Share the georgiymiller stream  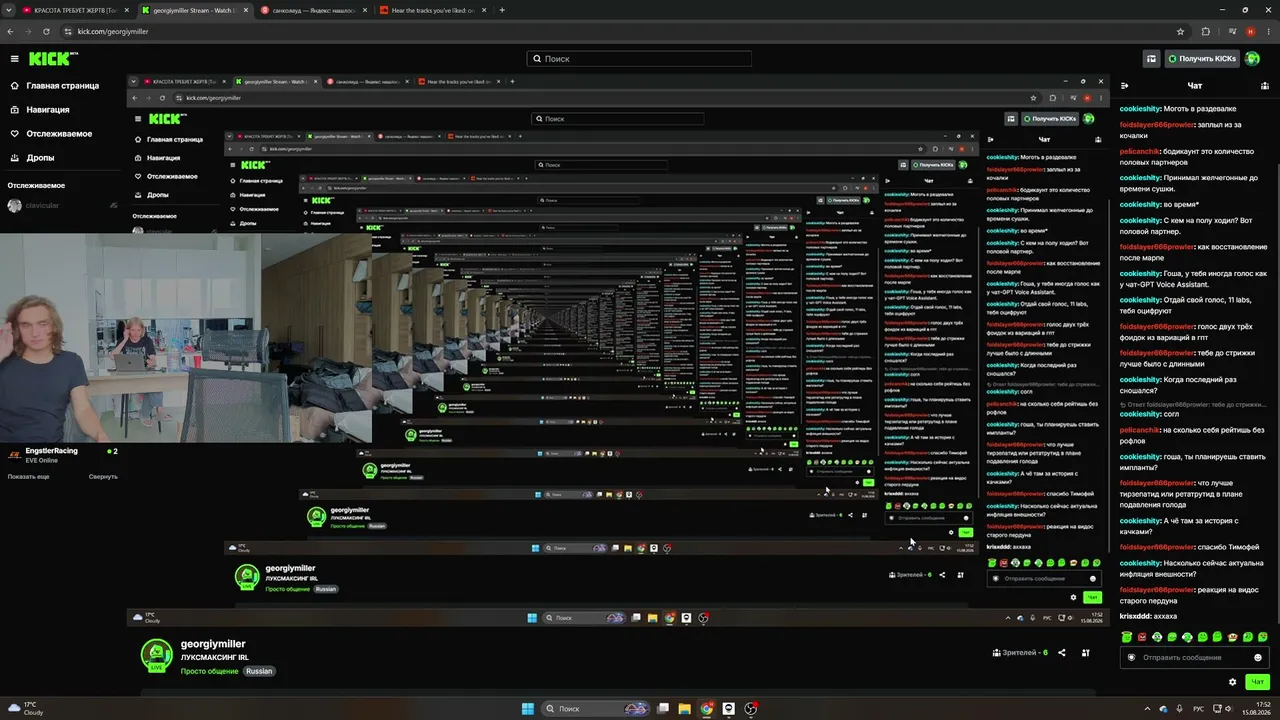click(x=1061, y=653)
